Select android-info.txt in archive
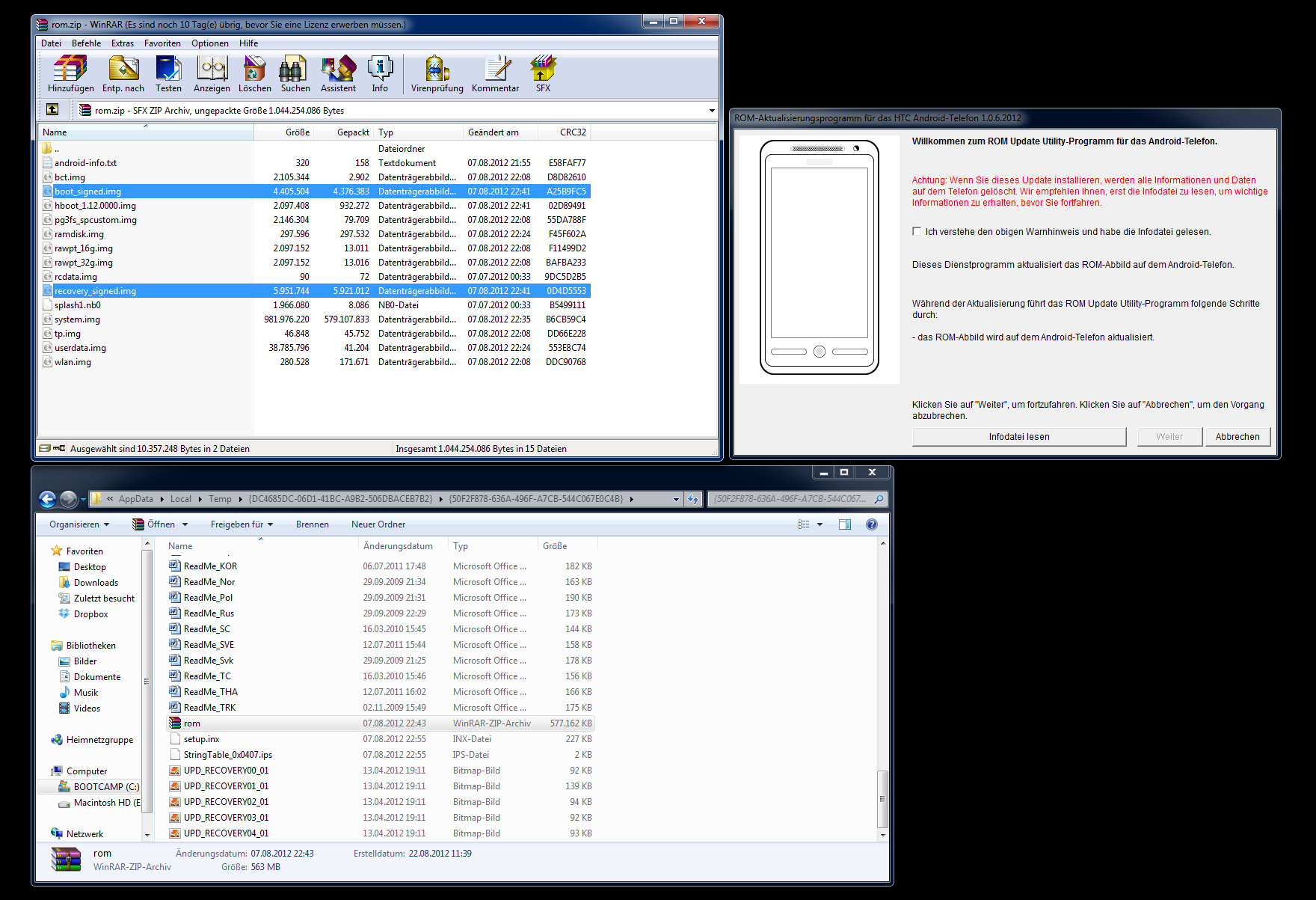The height and width of the screenshot is (900, 1316). [316, 163]
